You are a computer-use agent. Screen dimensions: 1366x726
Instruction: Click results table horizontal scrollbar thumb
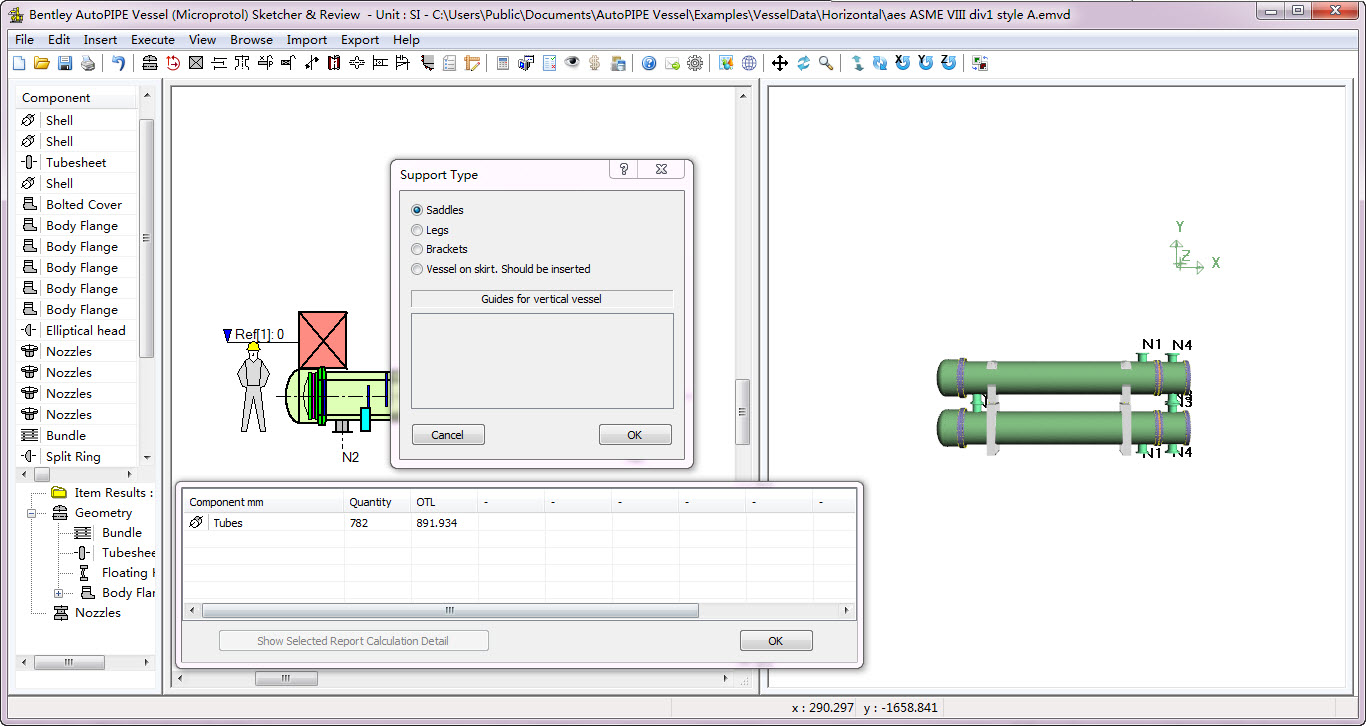450,610
